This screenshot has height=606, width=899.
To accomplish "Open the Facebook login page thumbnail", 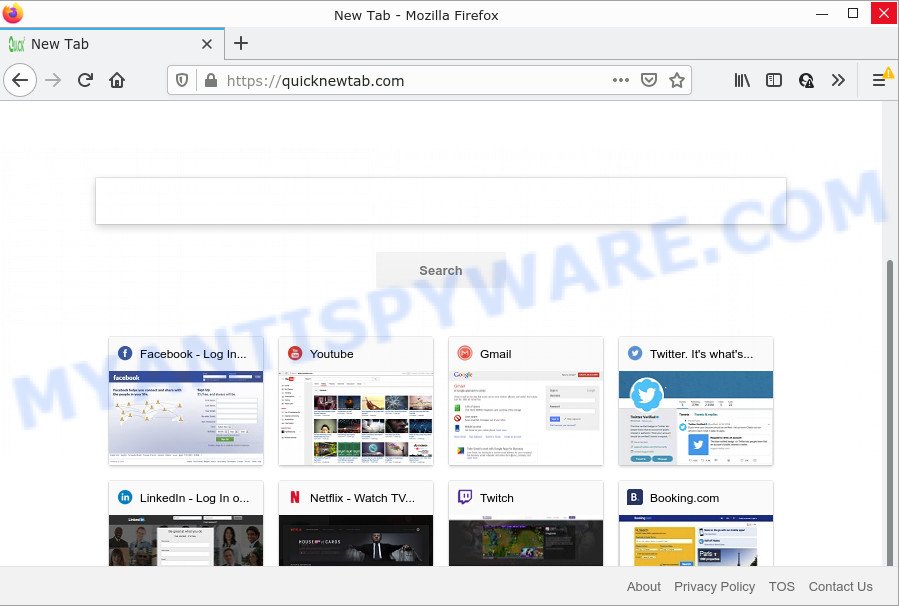I will [186, 418].
